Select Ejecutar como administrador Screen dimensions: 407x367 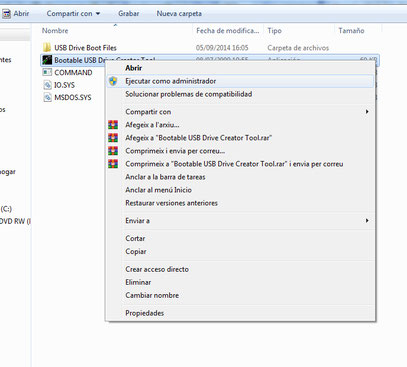pos(240,81)
